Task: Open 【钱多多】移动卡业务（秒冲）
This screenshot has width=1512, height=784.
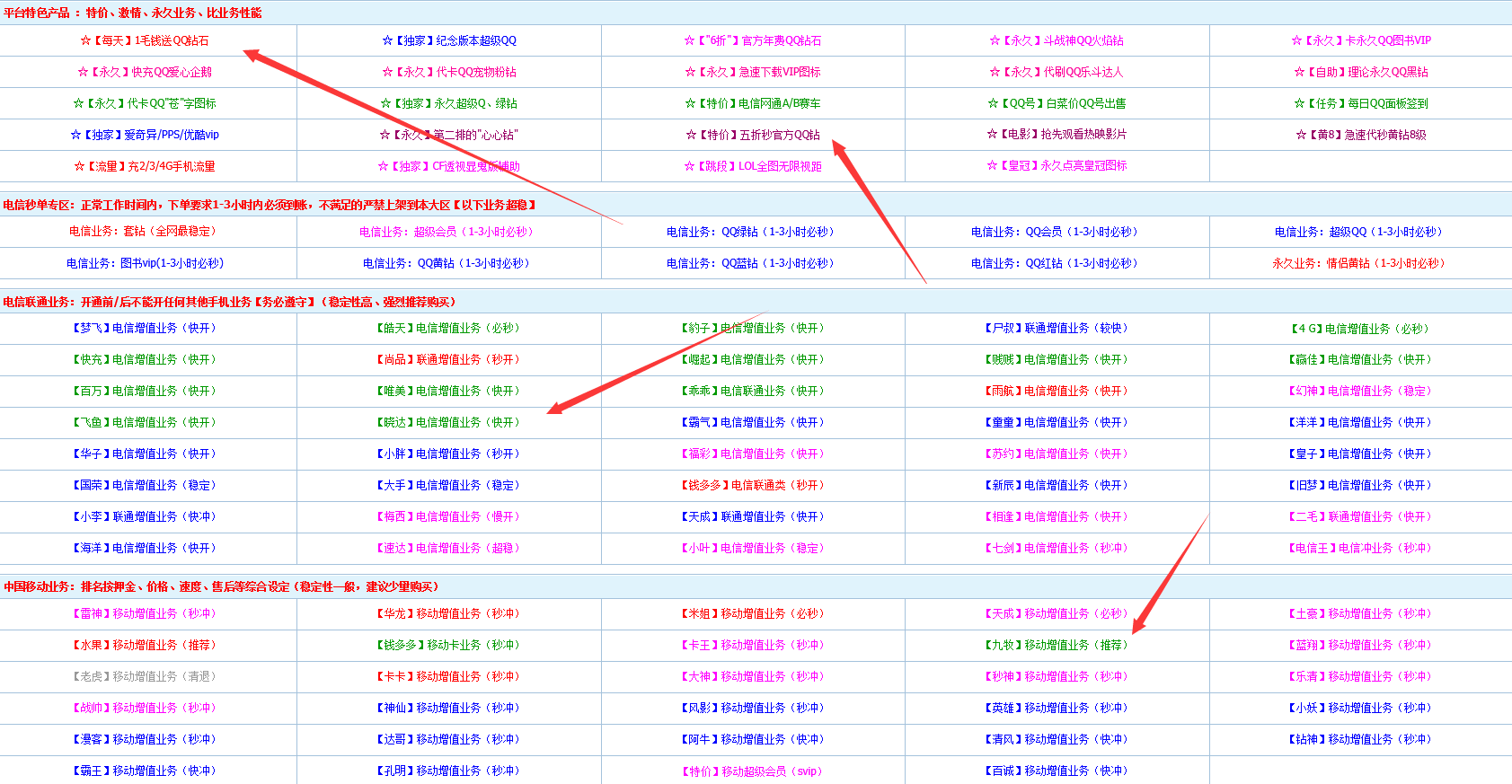Action: point(448,645)
